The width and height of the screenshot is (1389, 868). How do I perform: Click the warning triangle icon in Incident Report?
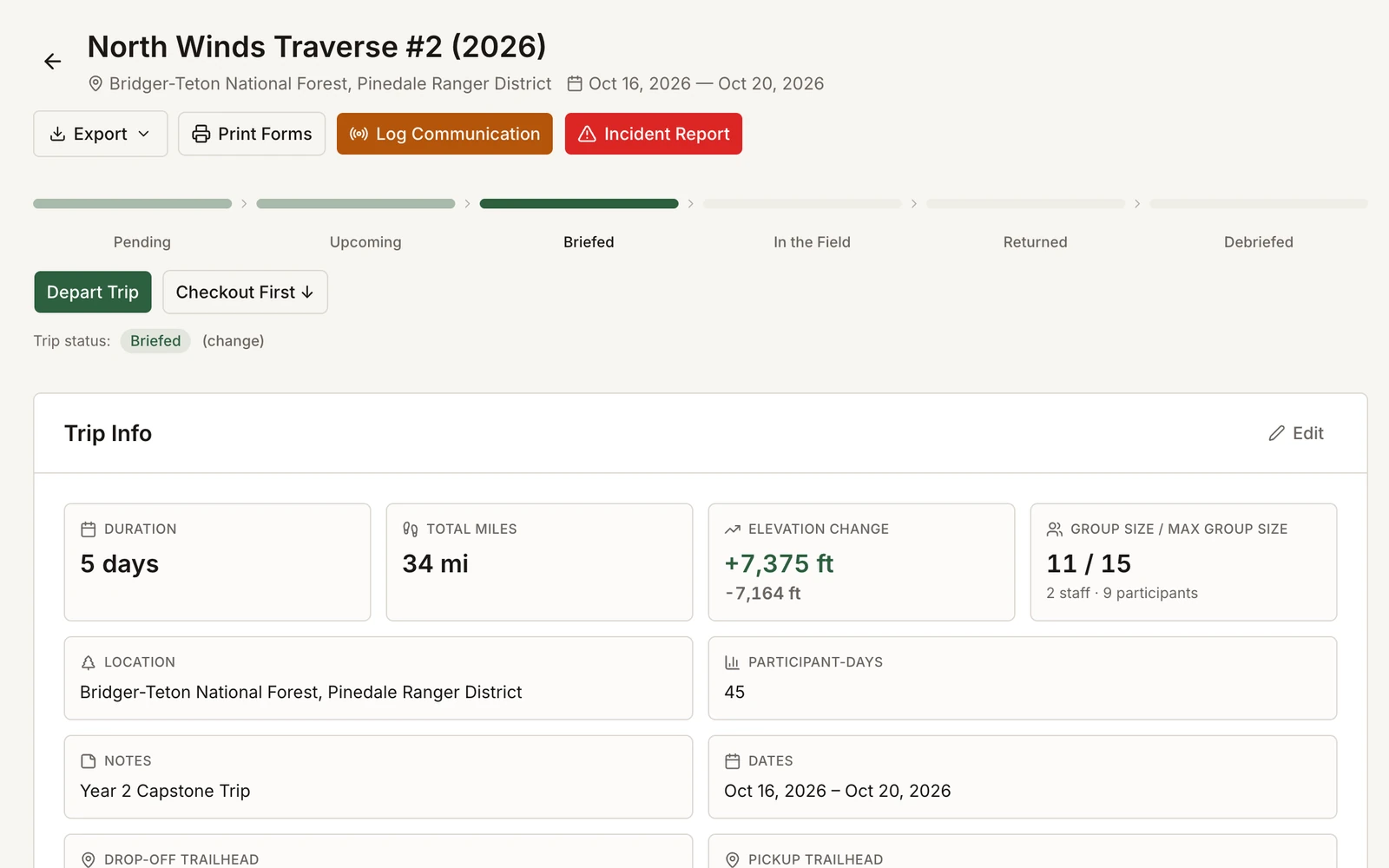tap(587, 134)
